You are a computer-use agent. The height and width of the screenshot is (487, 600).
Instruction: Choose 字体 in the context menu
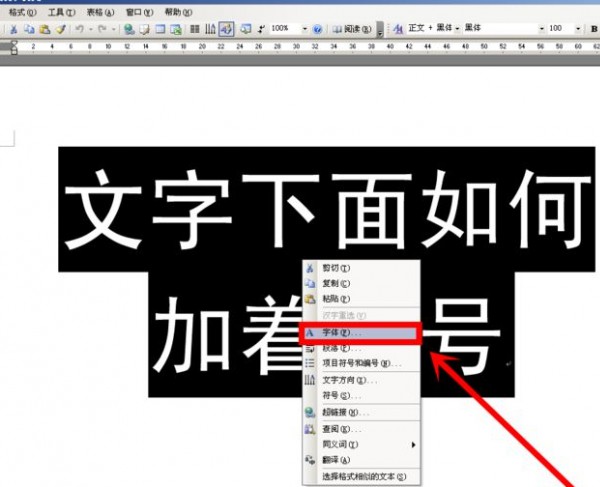coord(361,333)
